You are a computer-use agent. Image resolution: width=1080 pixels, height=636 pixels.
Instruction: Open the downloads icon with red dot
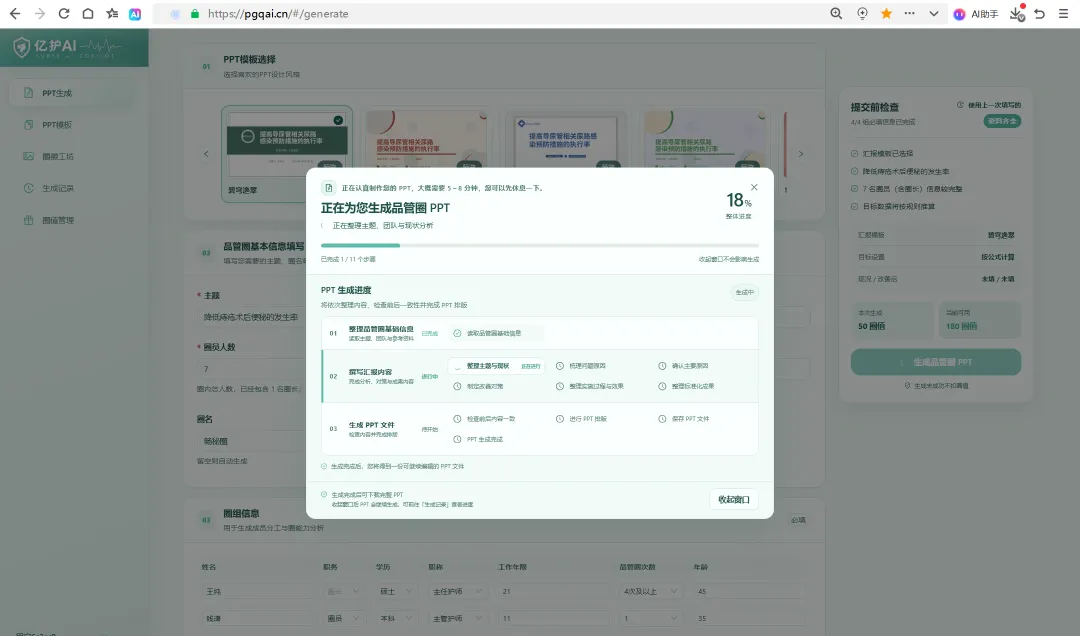(x=1017, y=13)
